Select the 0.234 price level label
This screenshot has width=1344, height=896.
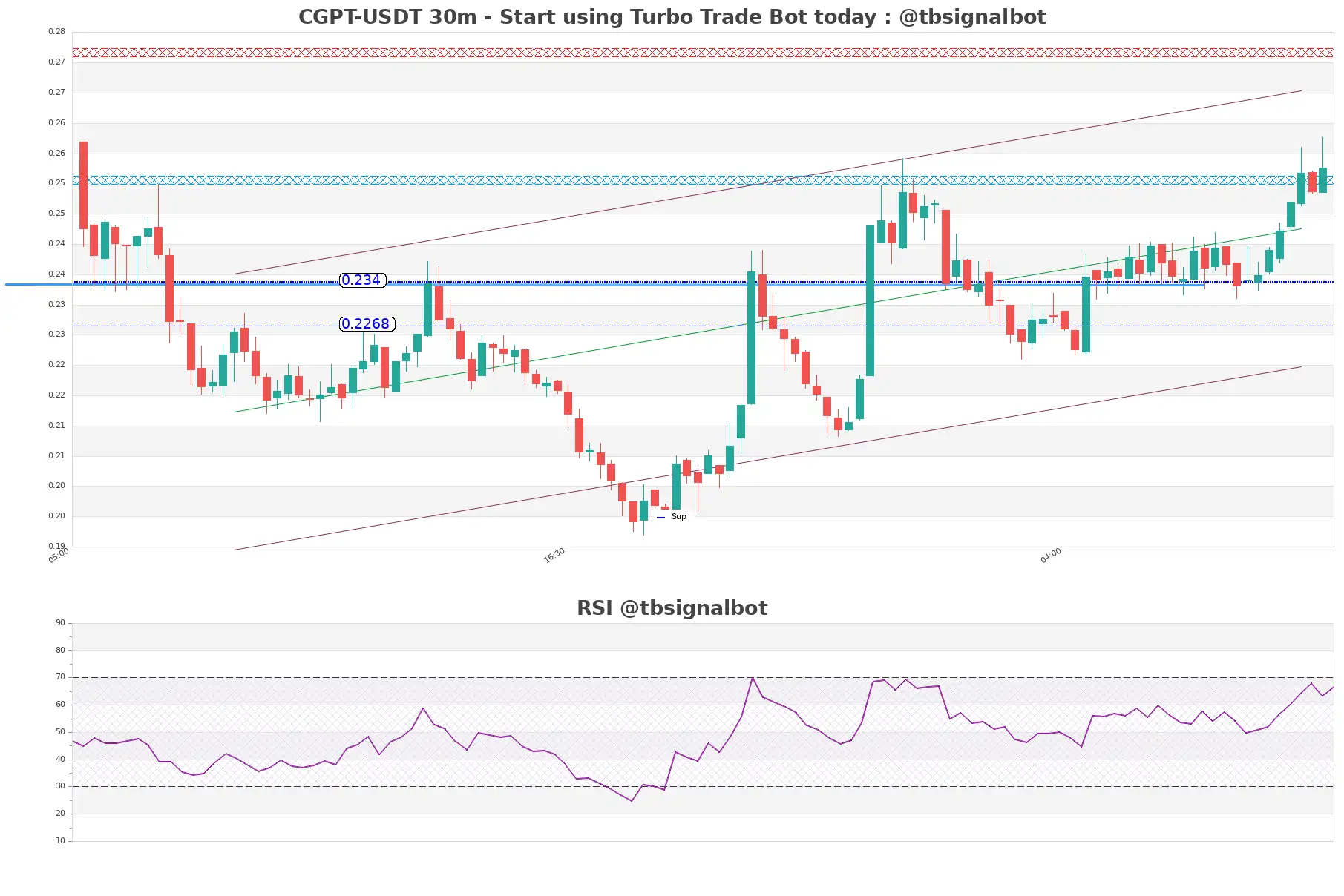[362, 280]
